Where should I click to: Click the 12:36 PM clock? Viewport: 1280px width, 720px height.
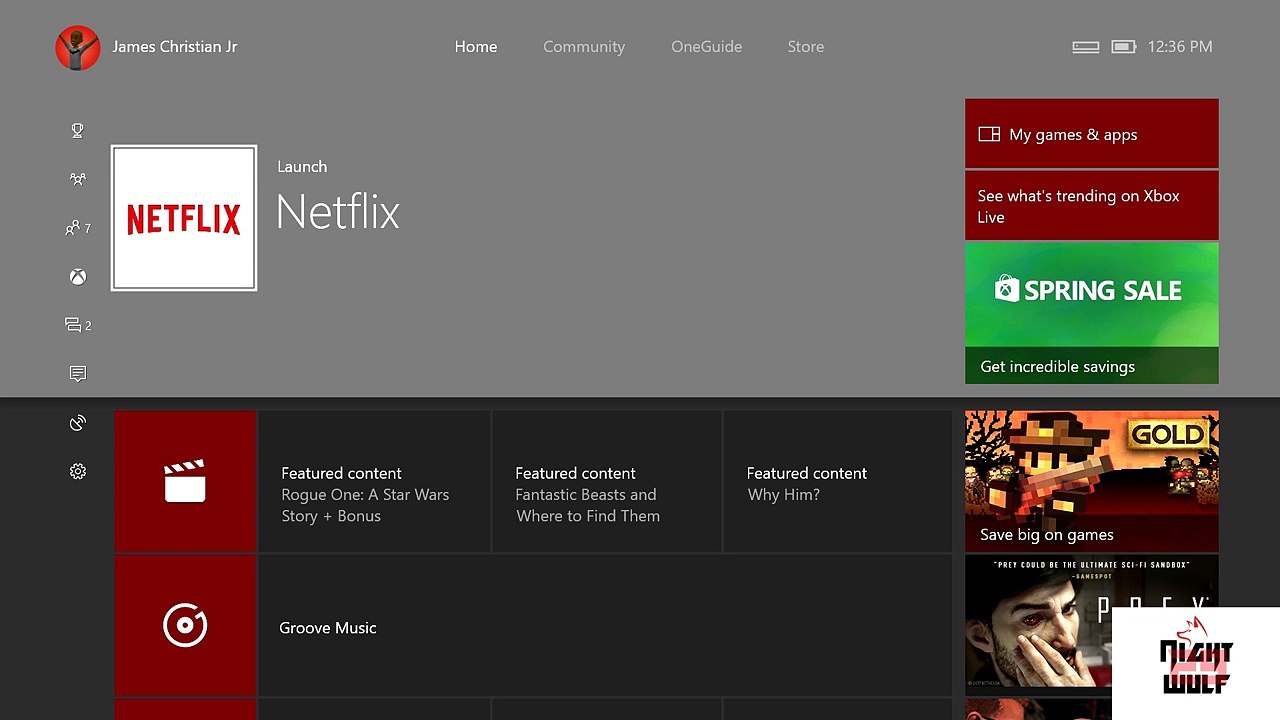[x=1180, y=47]
